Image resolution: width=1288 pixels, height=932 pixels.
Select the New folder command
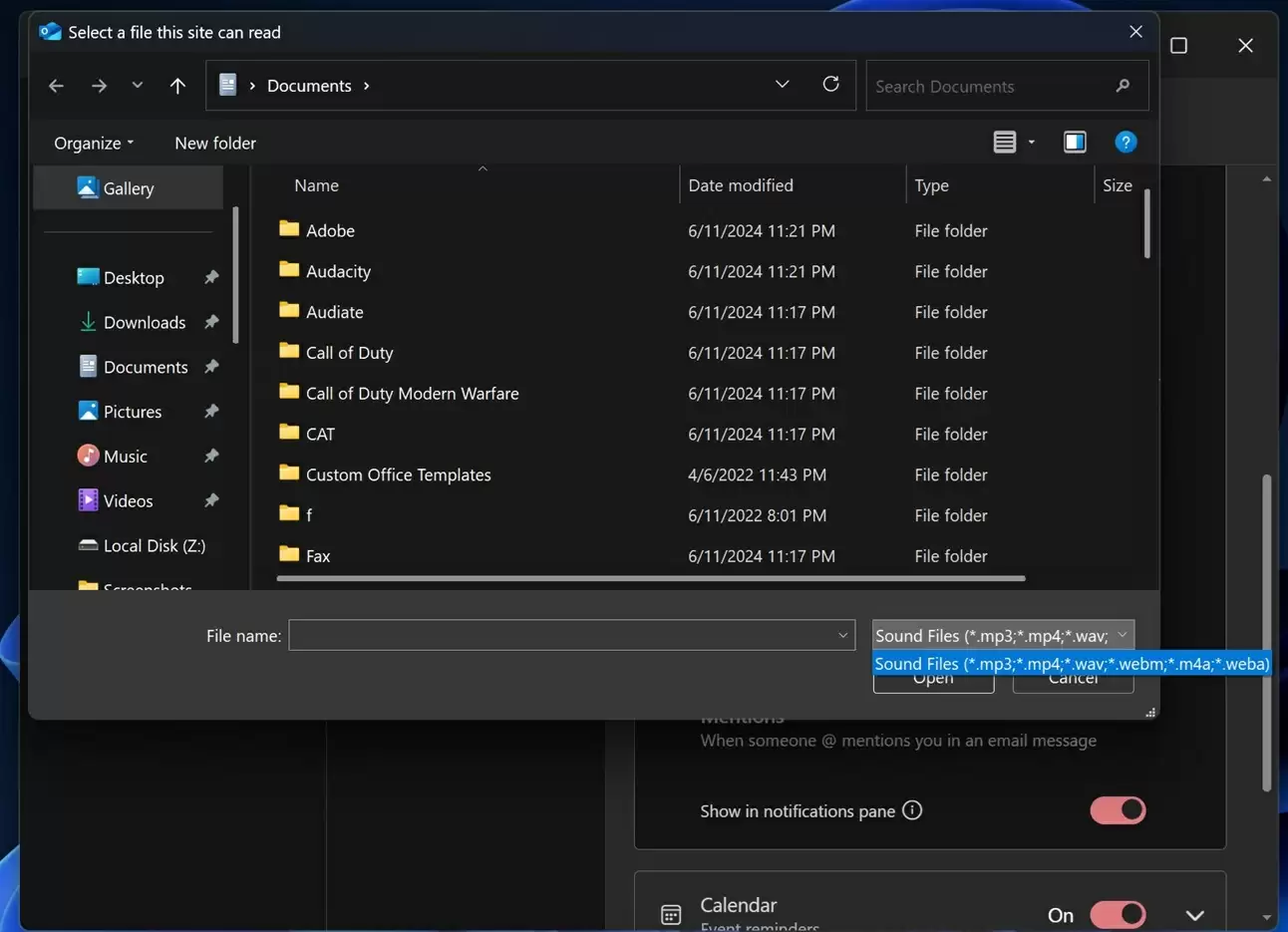click(214, 143)
